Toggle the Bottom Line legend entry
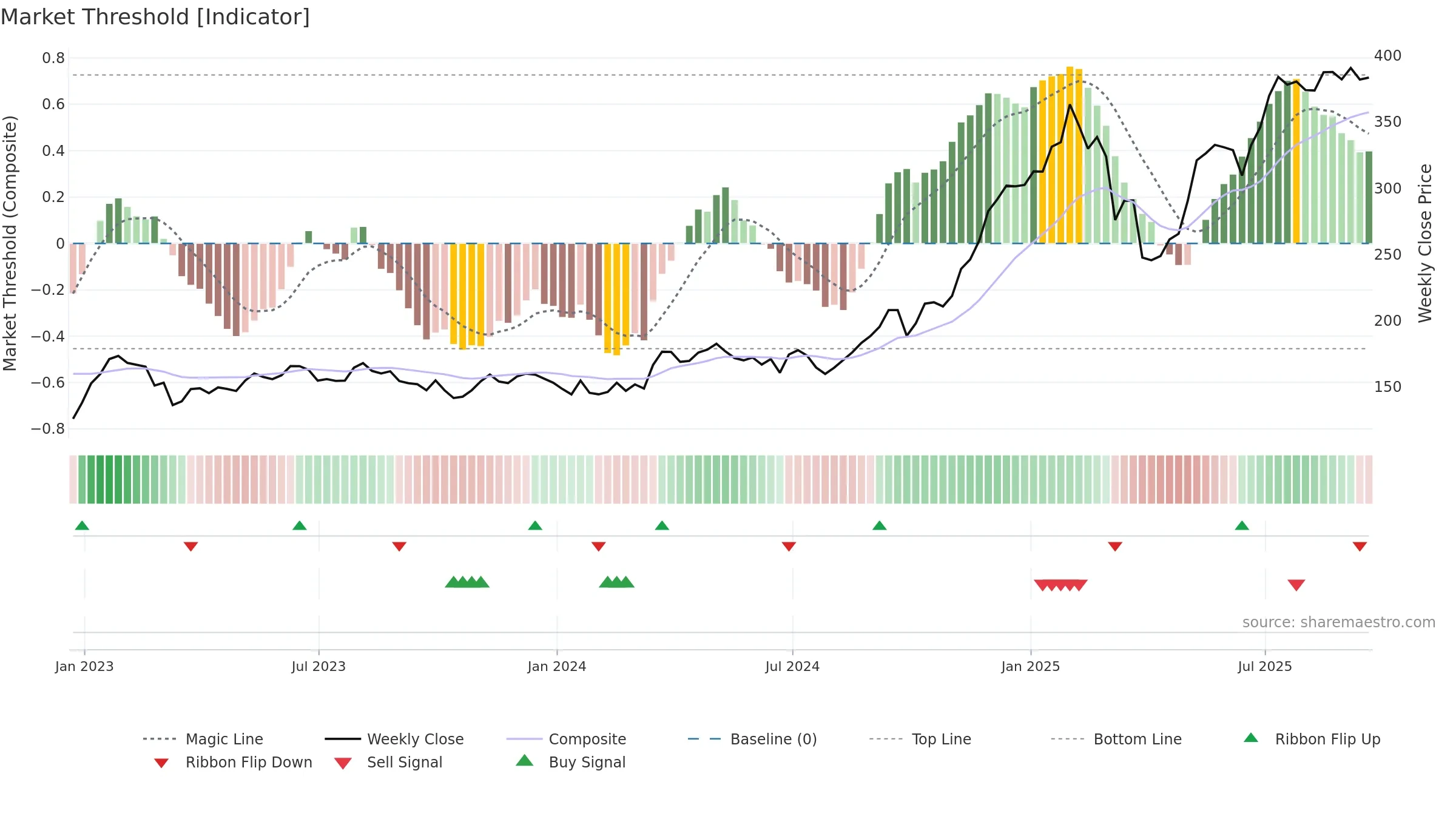This screenshot has width=1456, height=819. [x=1116, y=739]
